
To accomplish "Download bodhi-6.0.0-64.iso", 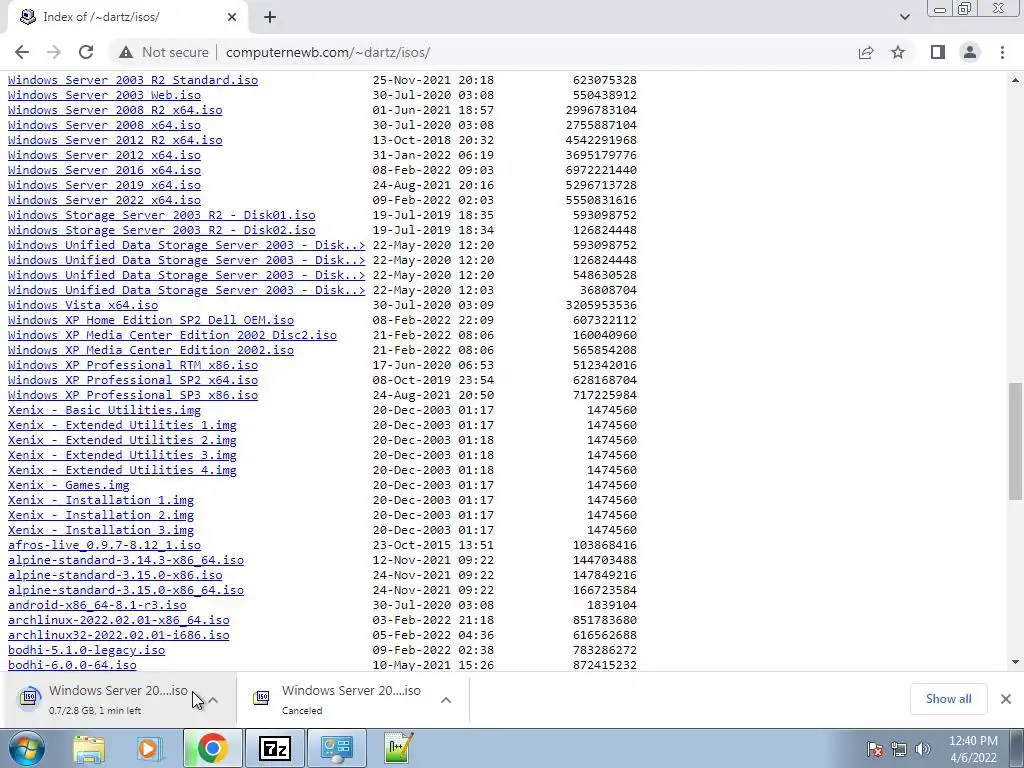I will click(x=72, y=665).
